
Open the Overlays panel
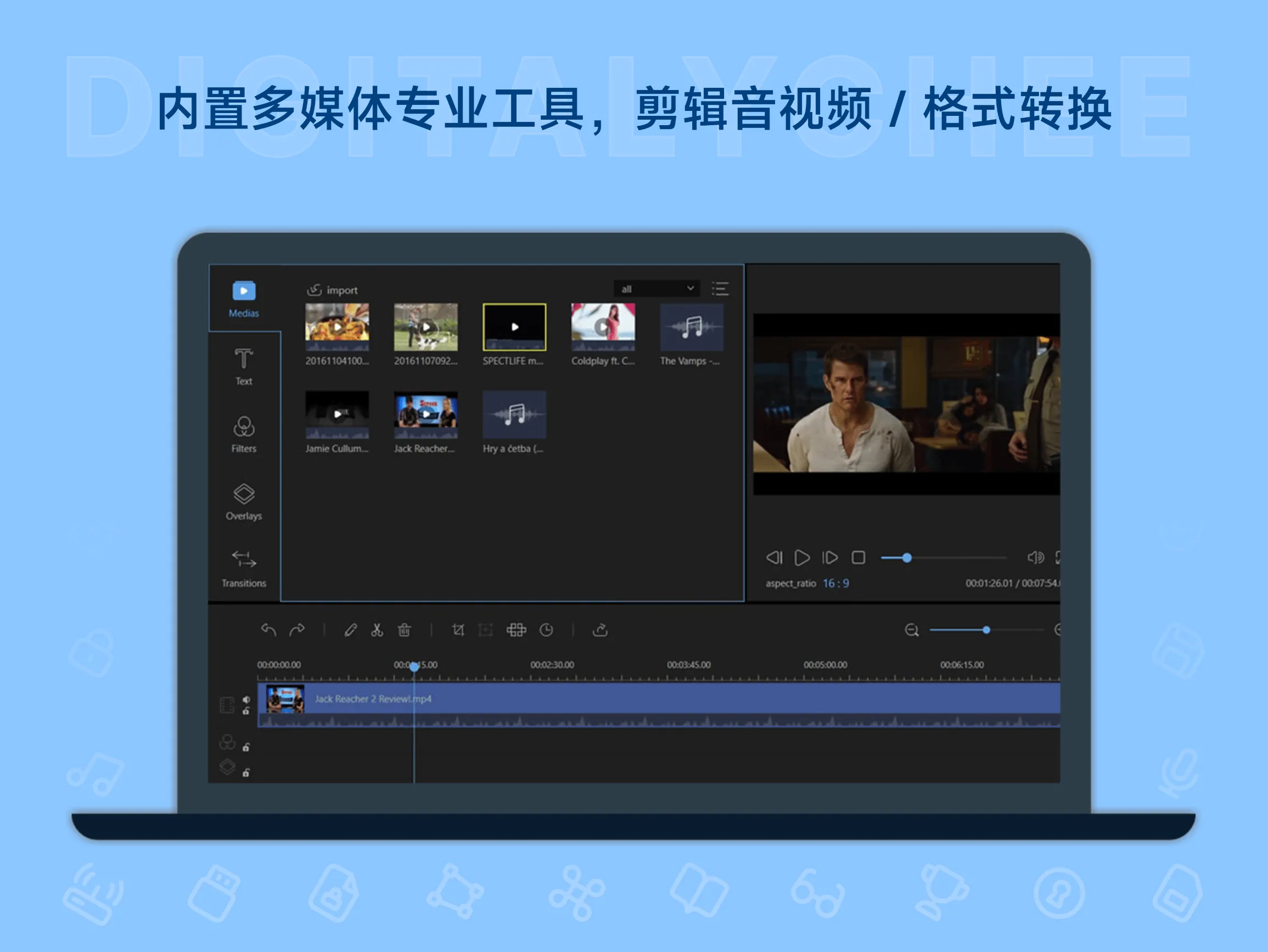pyautogui.click(x=244, y=498)
